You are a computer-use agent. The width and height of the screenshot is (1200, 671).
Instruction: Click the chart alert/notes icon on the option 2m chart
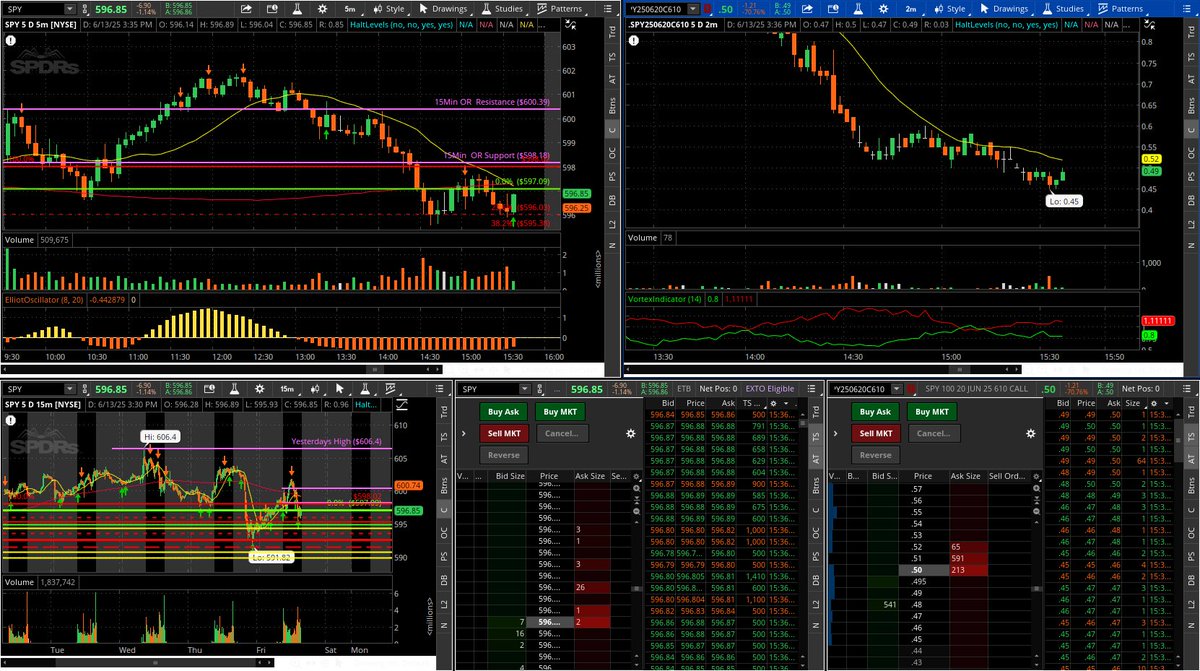[x=833, y=9]
